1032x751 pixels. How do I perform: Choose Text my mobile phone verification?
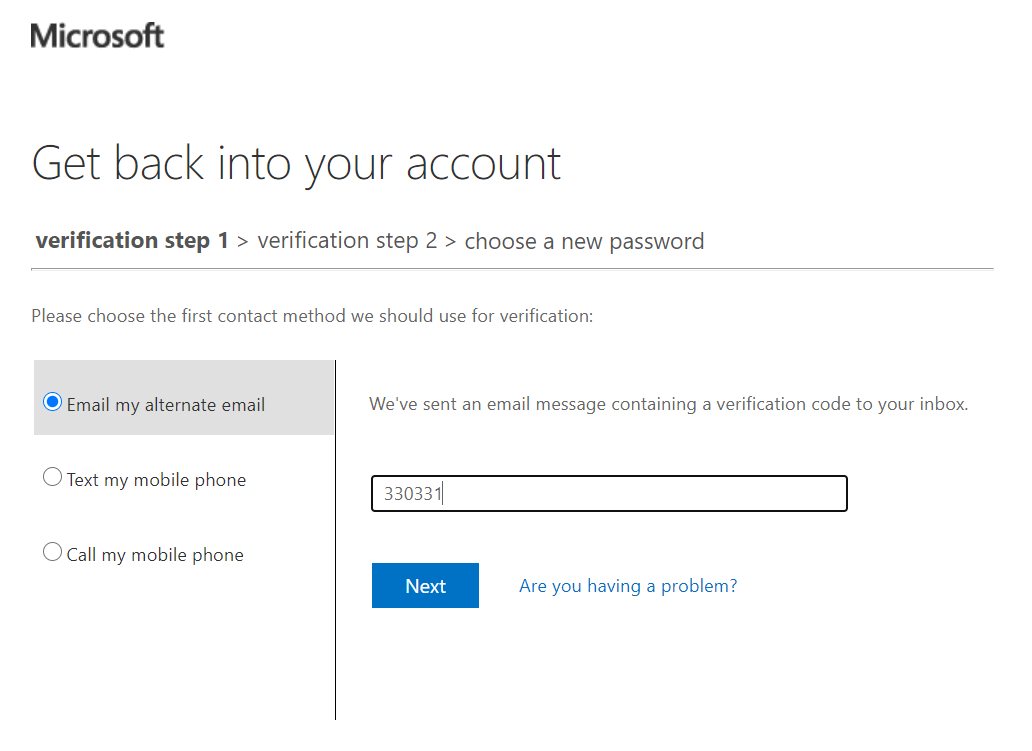[x=52, y=476]
